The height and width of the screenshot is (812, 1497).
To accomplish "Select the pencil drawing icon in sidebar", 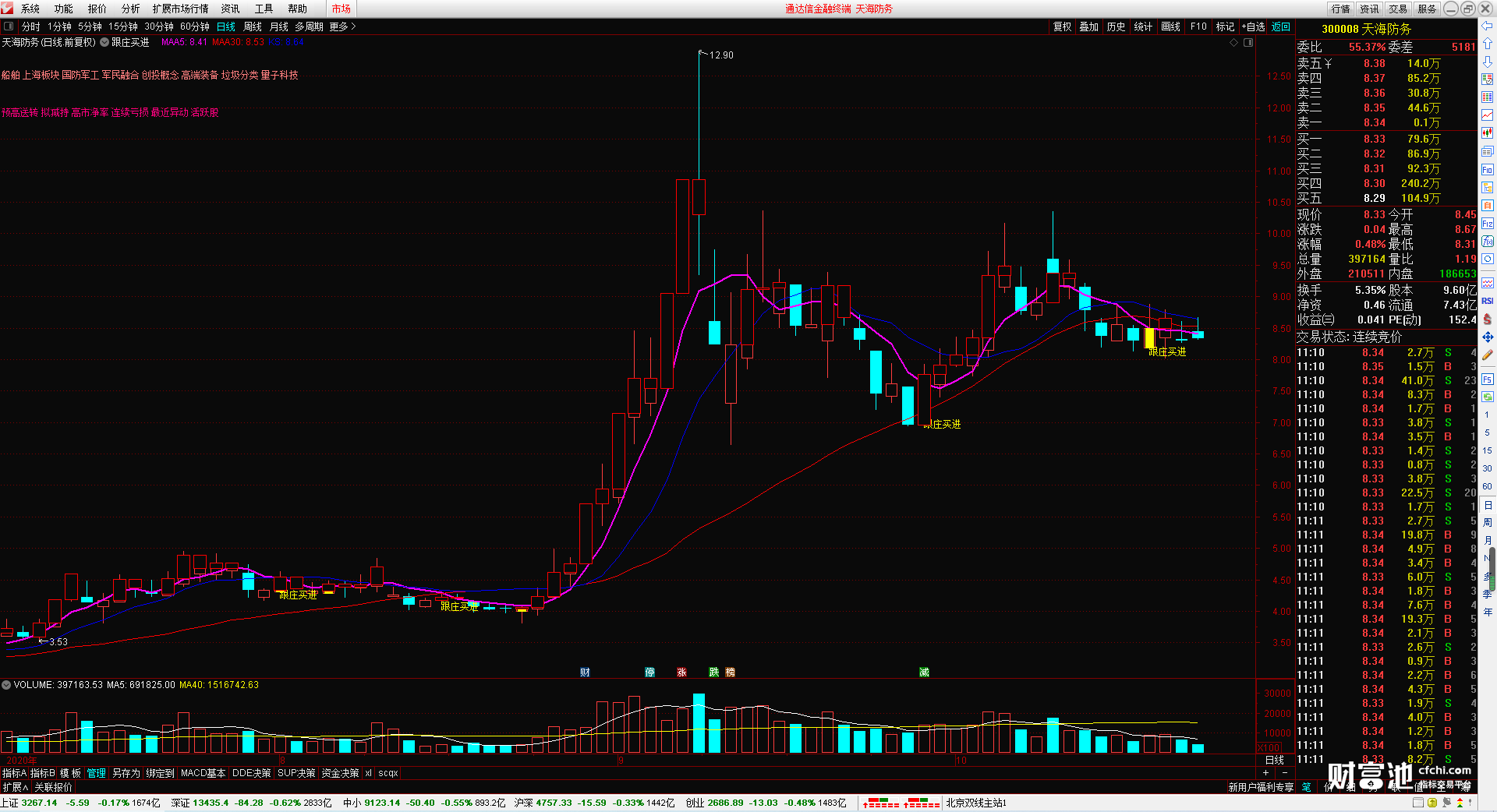I will click(x=1488, y=355).
